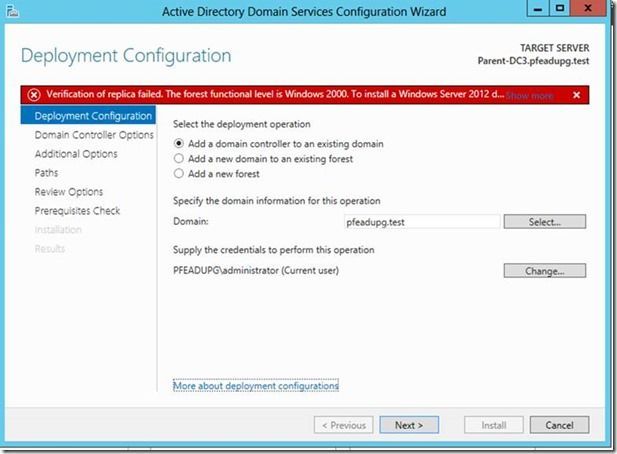Dismiss the red error banner
Viewport: 617px width, 454px height.
click(x=576, y=95)
